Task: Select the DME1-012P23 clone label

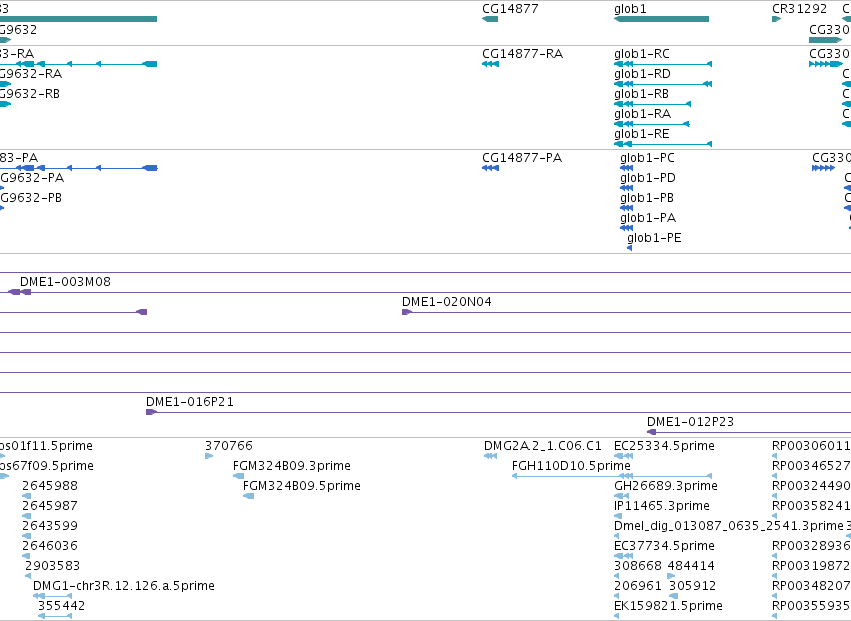Action: click(x=690, y=422)
